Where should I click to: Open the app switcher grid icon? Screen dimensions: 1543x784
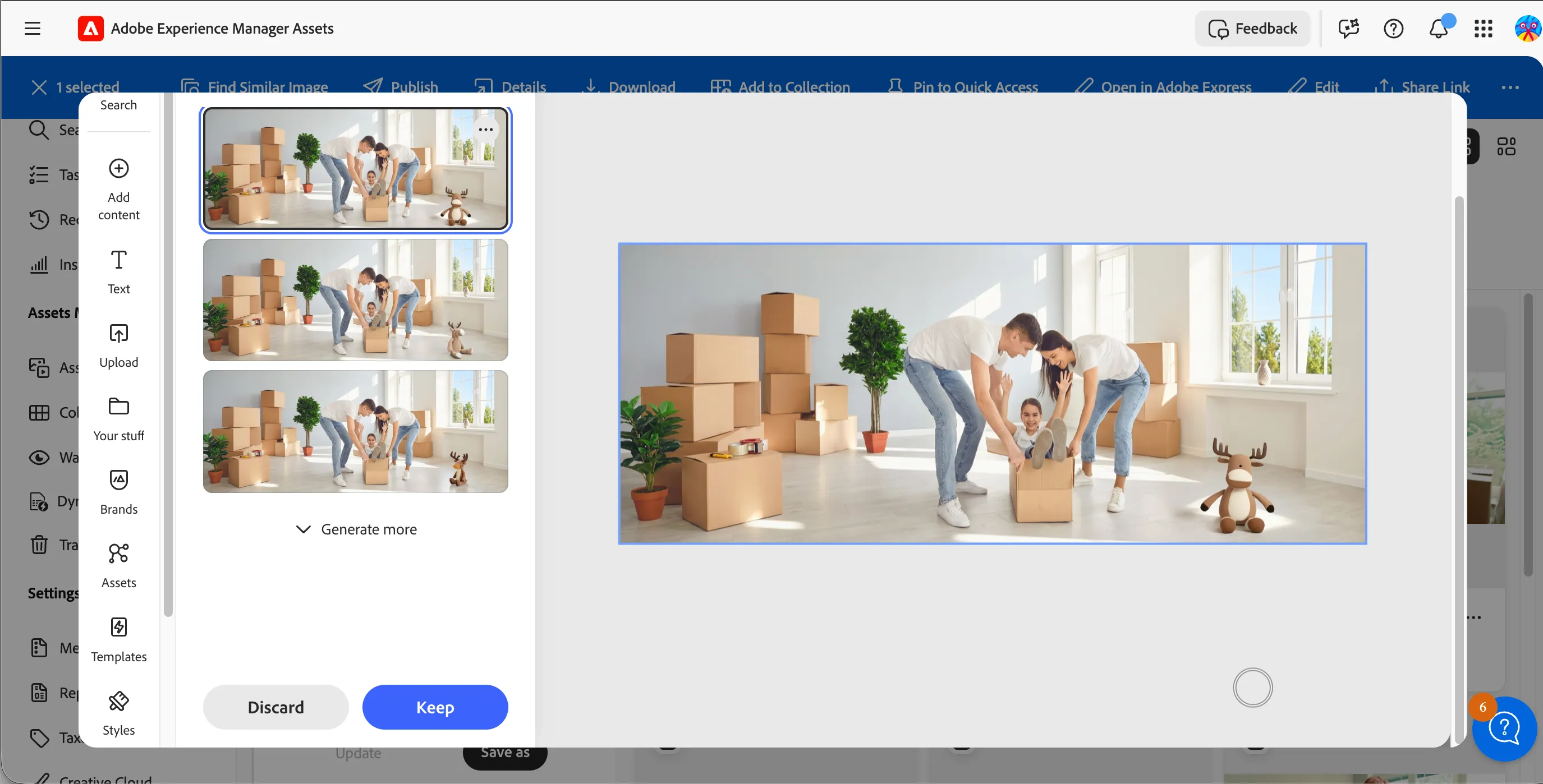[x=1483, y=28]
